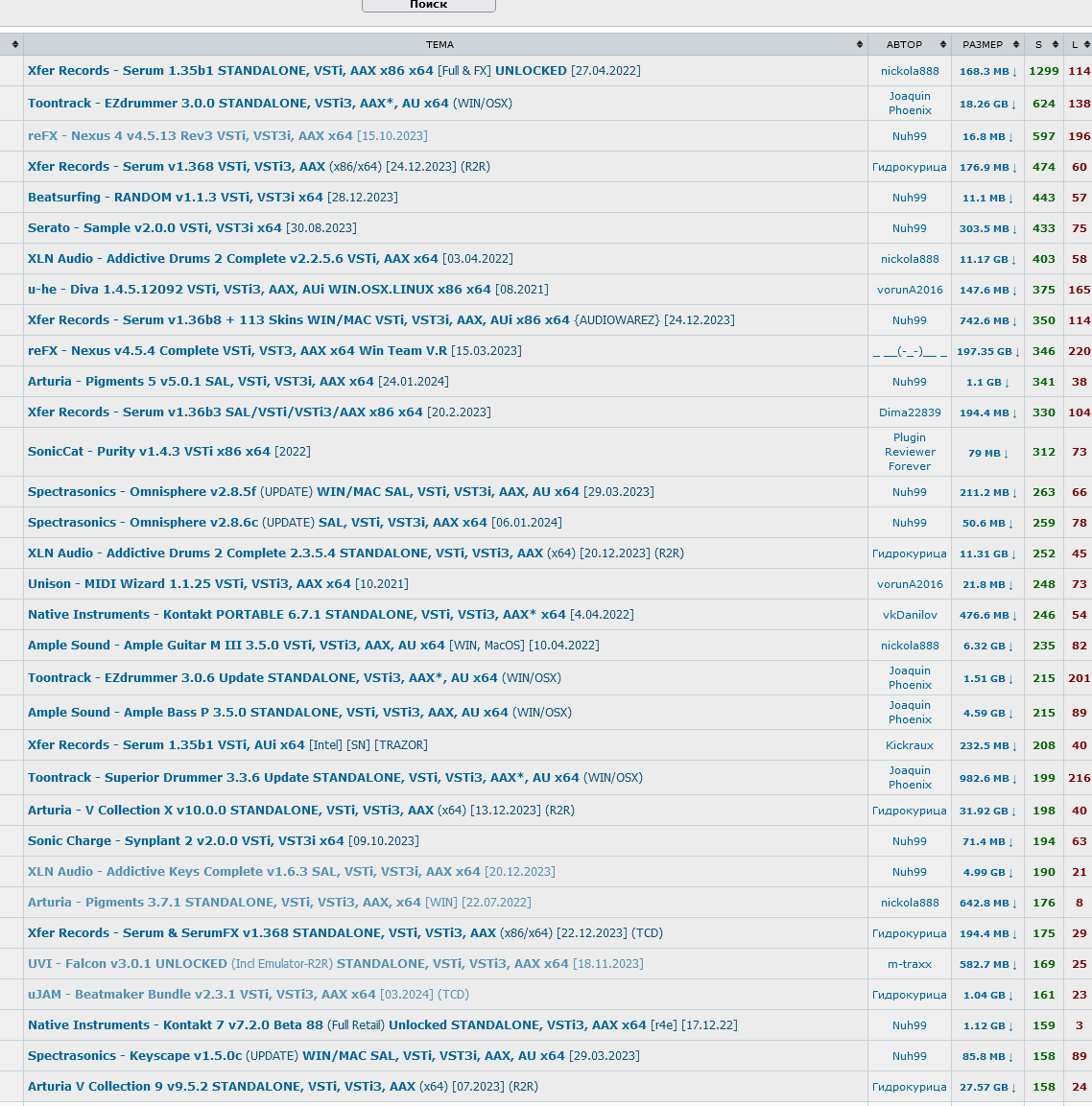Open Xfer Records Serum v1.368 R2R topic
1092x1106 pixels.
(x=258, y=167)
